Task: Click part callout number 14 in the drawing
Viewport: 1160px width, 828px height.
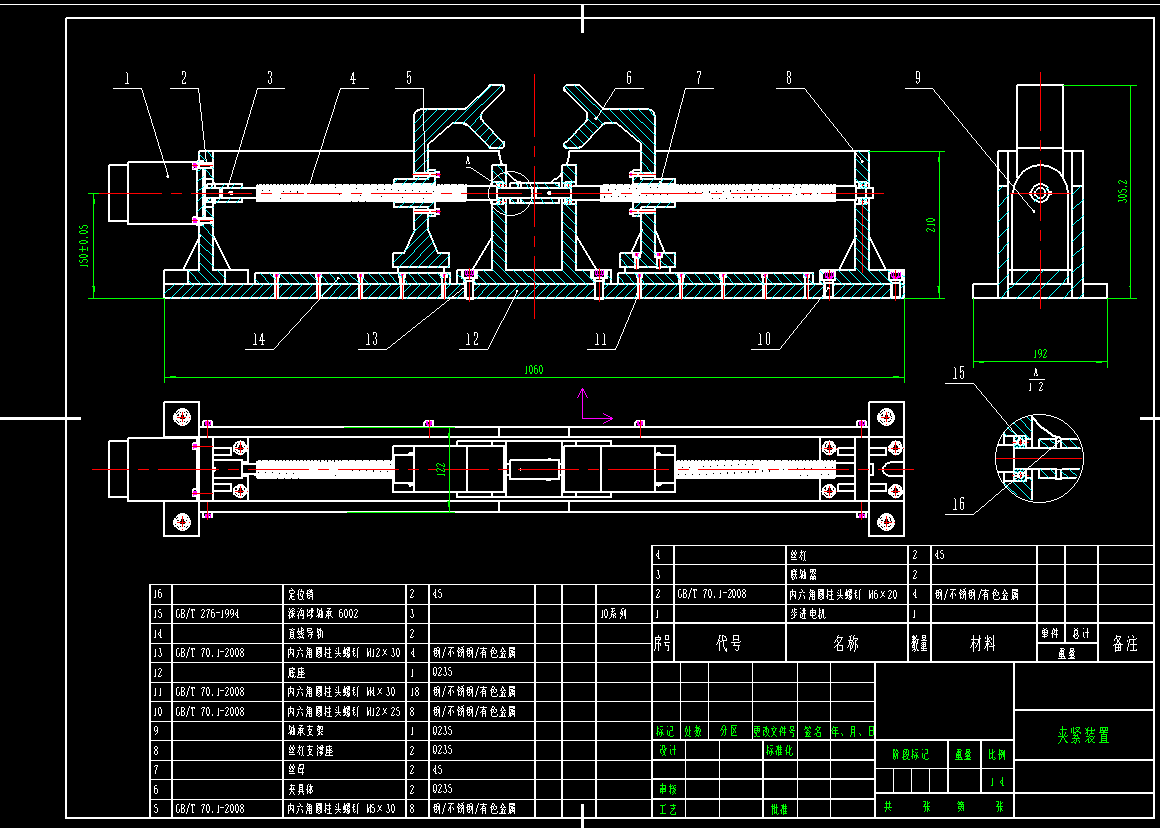Action: (x=258, y=339)
